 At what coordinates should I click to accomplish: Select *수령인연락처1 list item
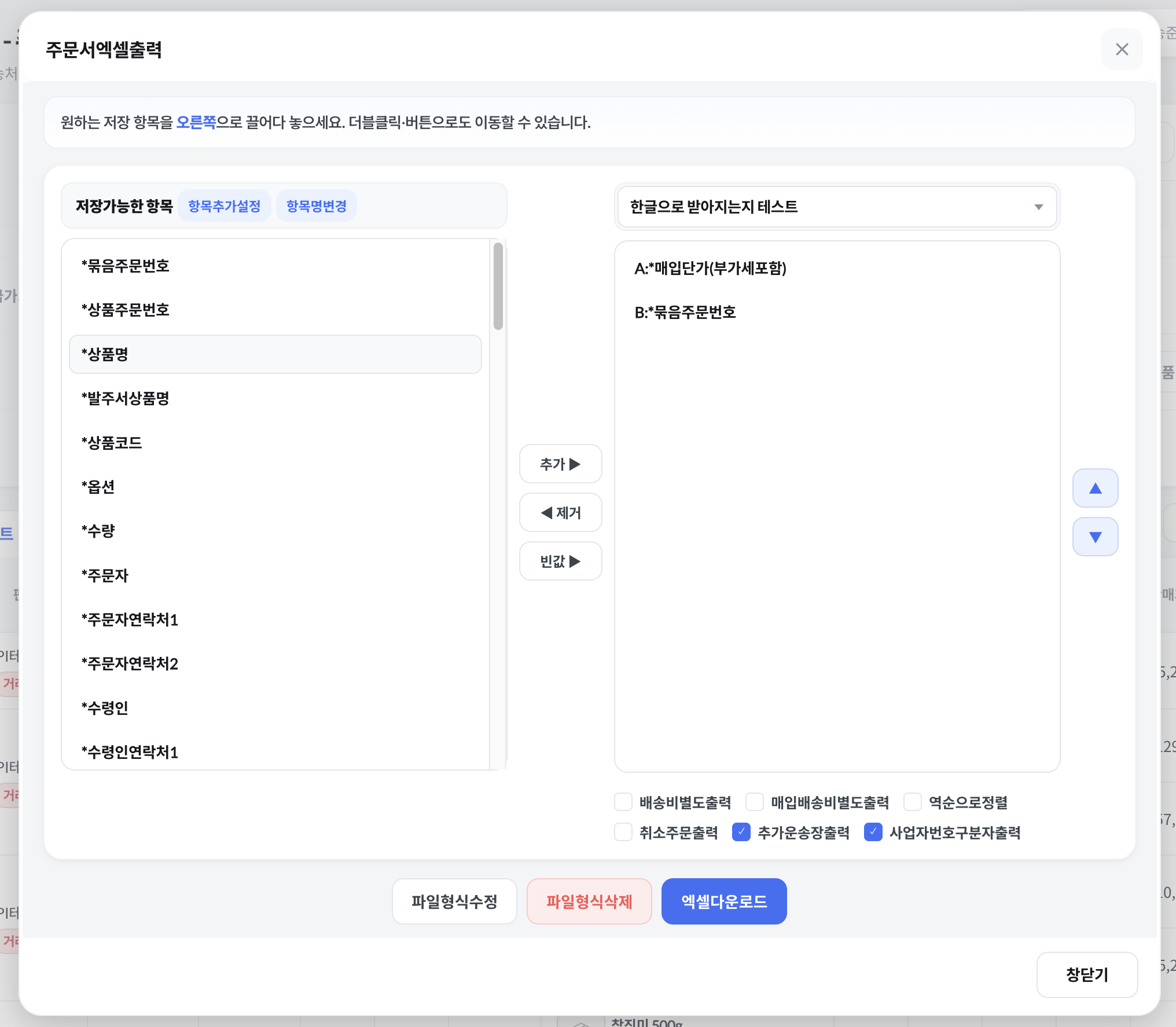point(275,752)
